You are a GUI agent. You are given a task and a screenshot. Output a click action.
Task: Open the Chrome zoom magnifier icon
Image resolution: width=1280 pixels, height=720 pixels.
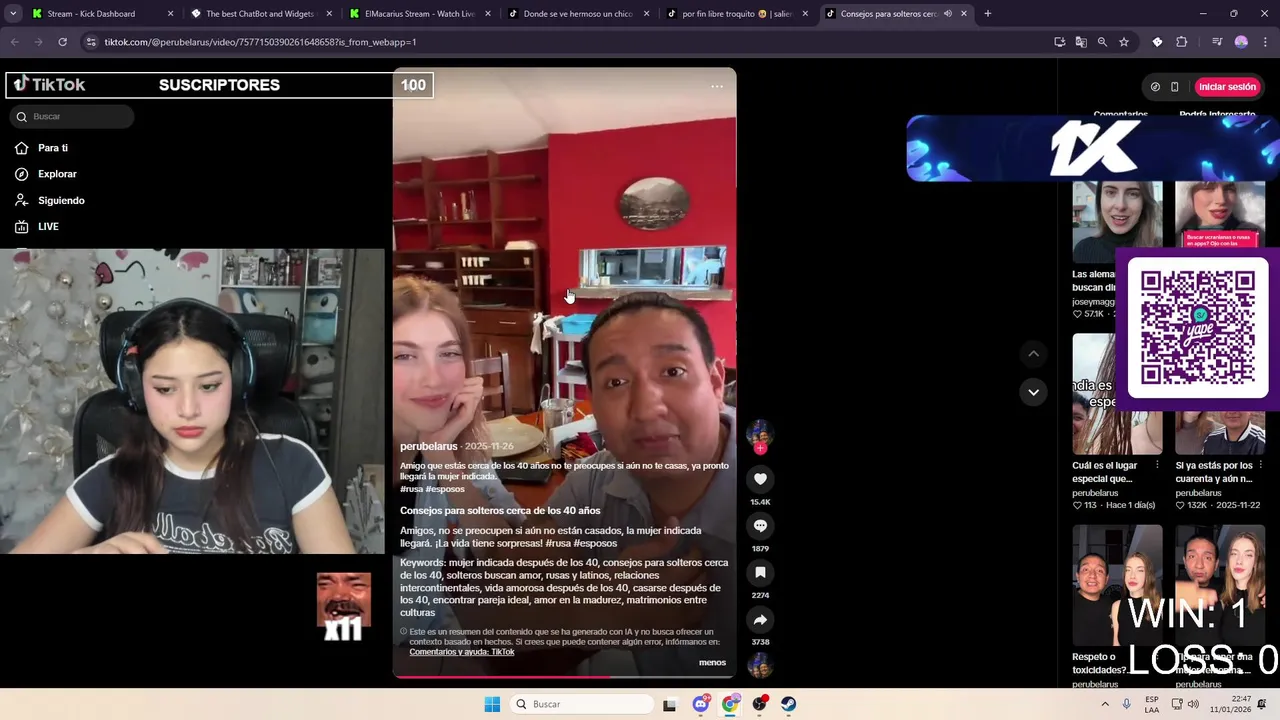(x=1102, y=42)
